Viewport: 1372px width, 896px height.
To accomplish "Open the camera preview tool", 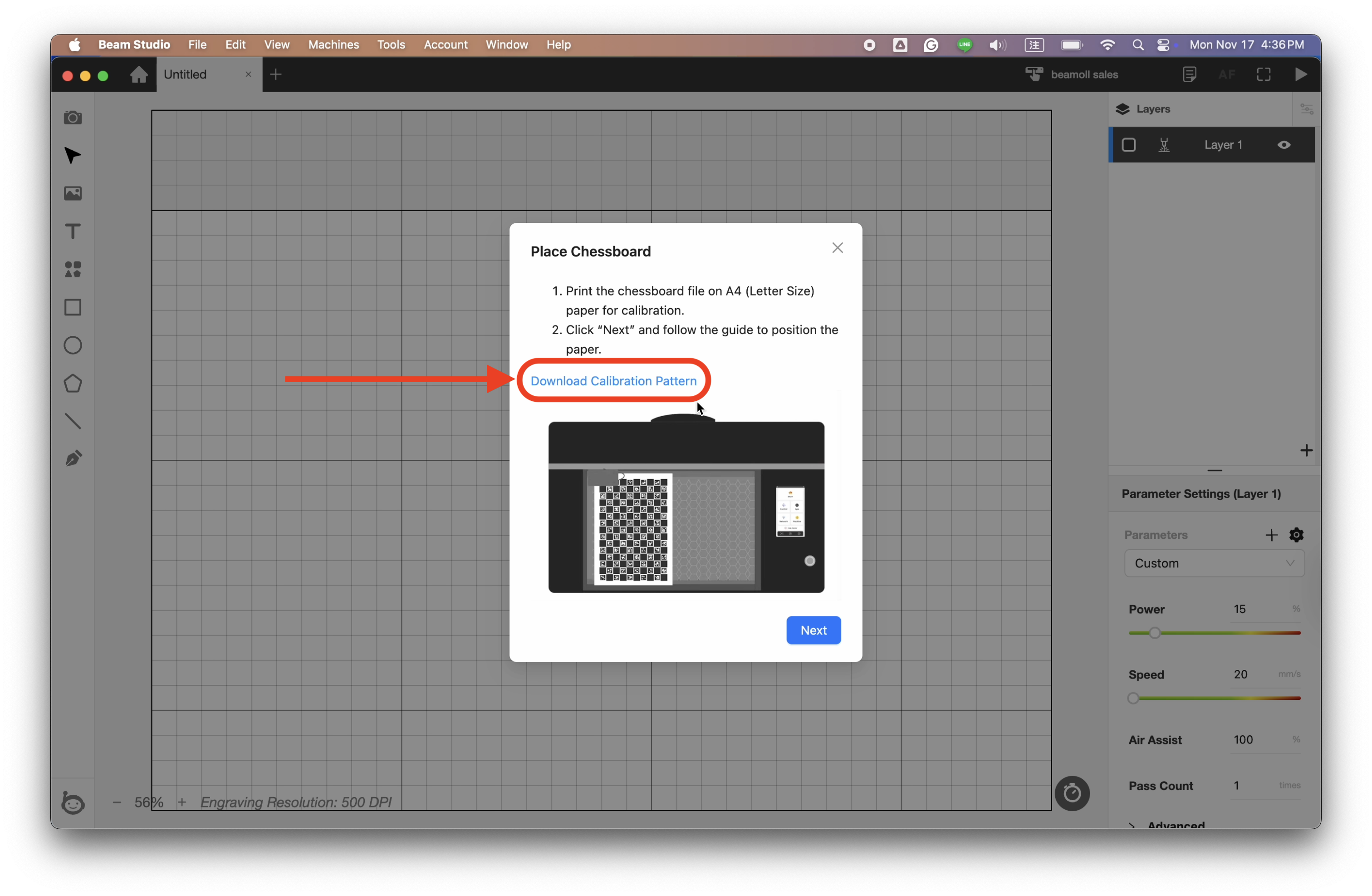I will click(x=73, y=118).
